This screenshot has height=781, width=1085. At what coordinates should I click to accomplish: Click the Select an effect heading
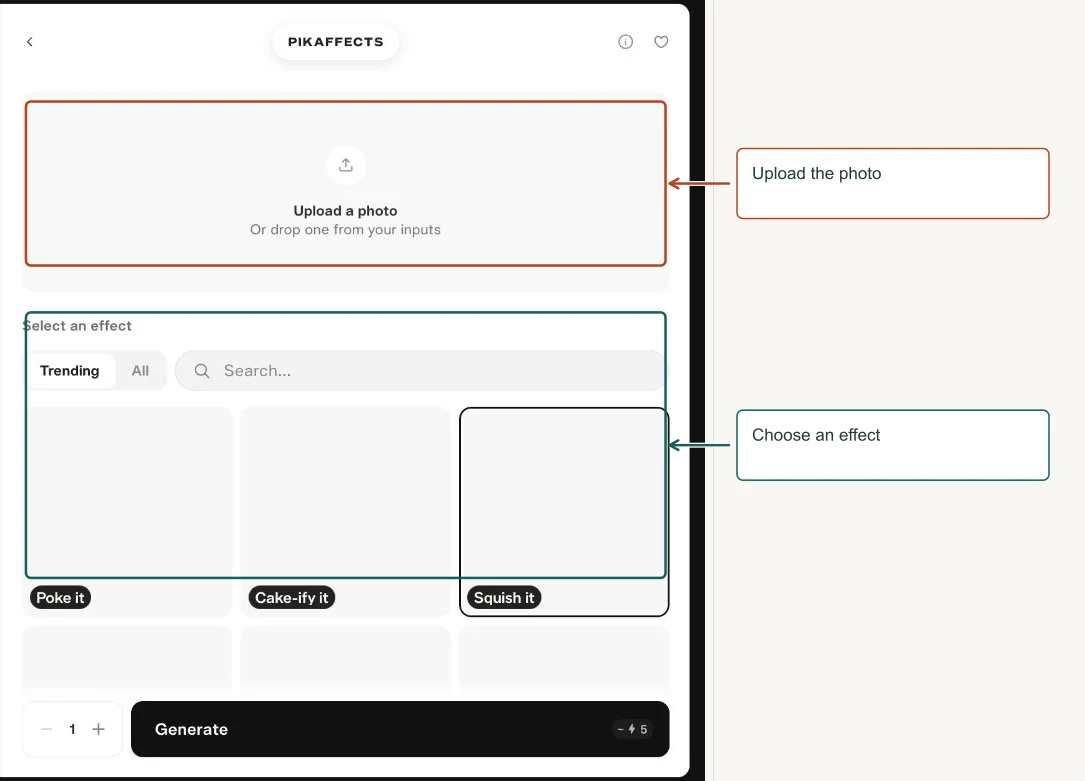tap(77, 326)
